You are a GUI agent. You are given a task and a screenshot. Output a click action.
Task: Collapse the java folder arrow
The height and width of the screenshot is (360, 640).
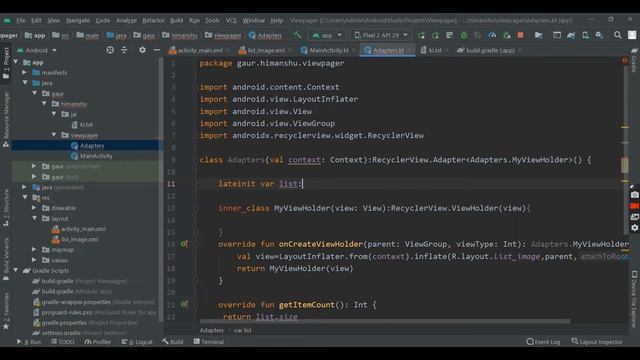(x=25, y=83)
